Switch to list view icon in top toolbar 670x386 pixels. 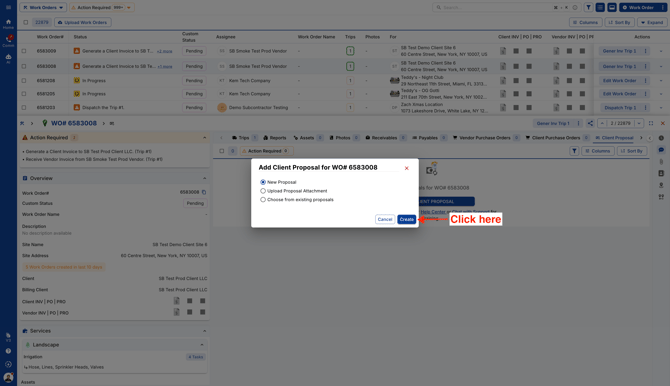pyautogui.click(x=600, y=7)
